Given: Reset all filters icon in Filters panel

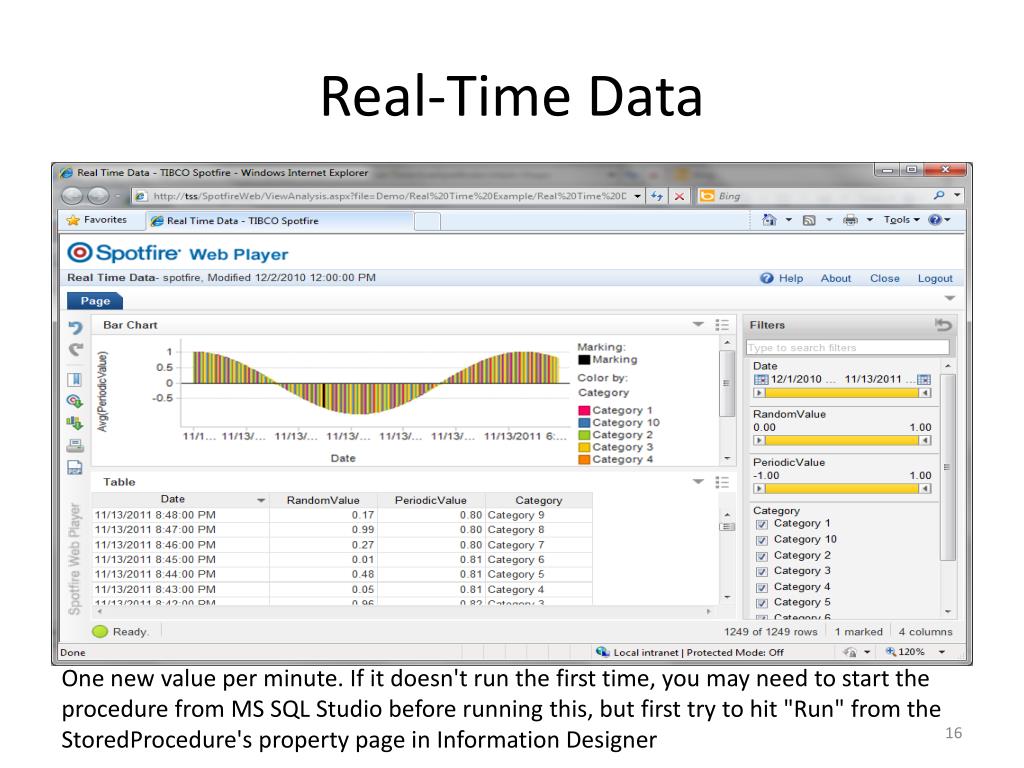Looking at the screenshot, I should [943, 325].
